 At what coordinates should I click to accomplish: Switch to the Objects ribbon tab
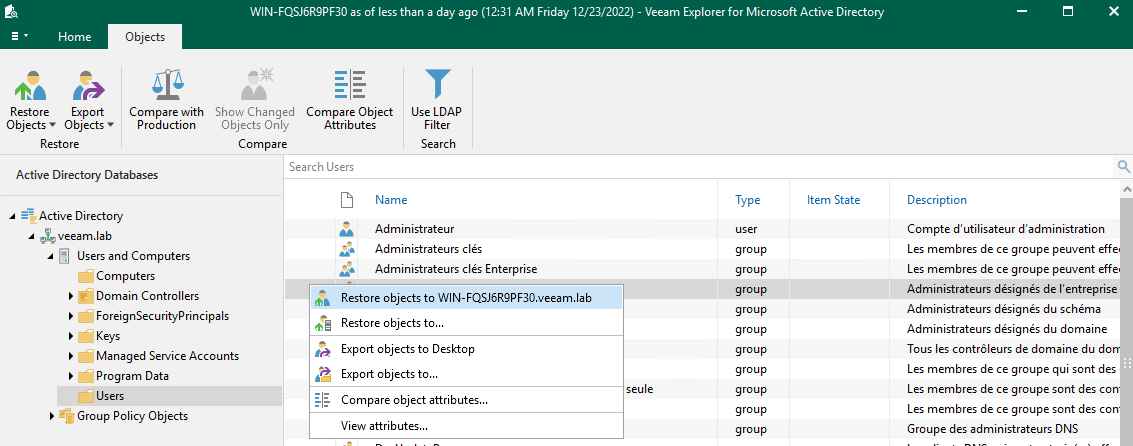pos(145,37)
